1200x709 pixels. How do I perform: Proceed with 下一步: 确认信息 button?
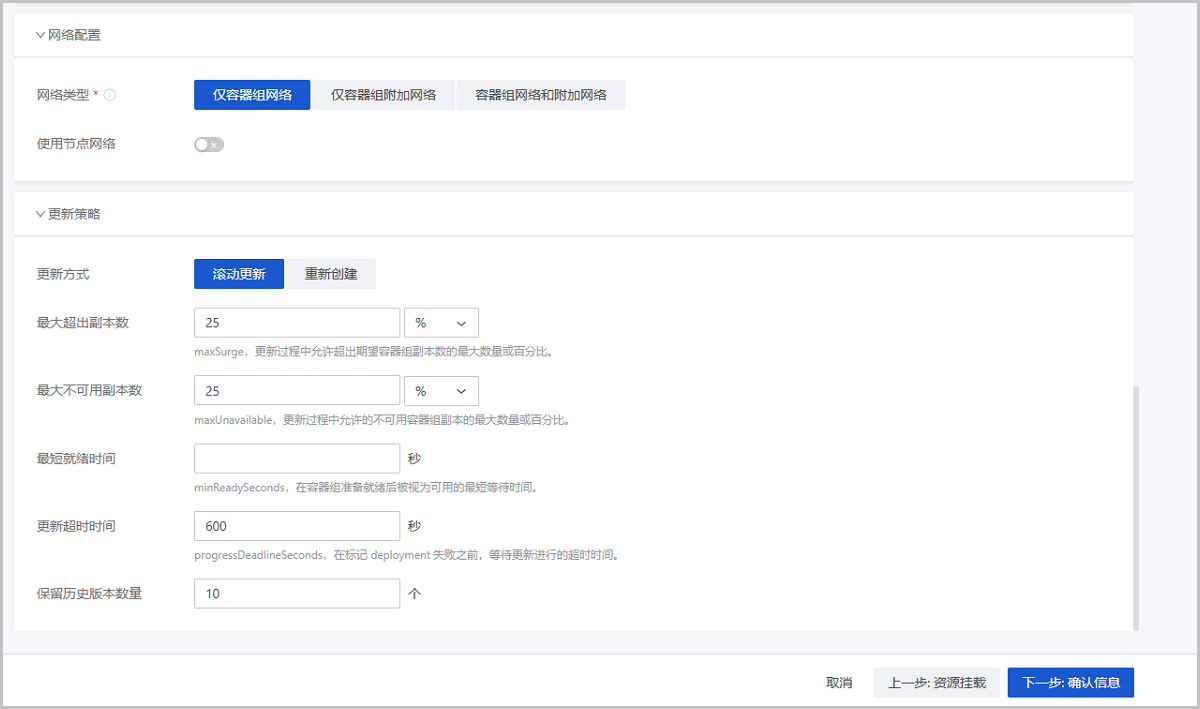pyautogui.click(x=1071, y=683)
